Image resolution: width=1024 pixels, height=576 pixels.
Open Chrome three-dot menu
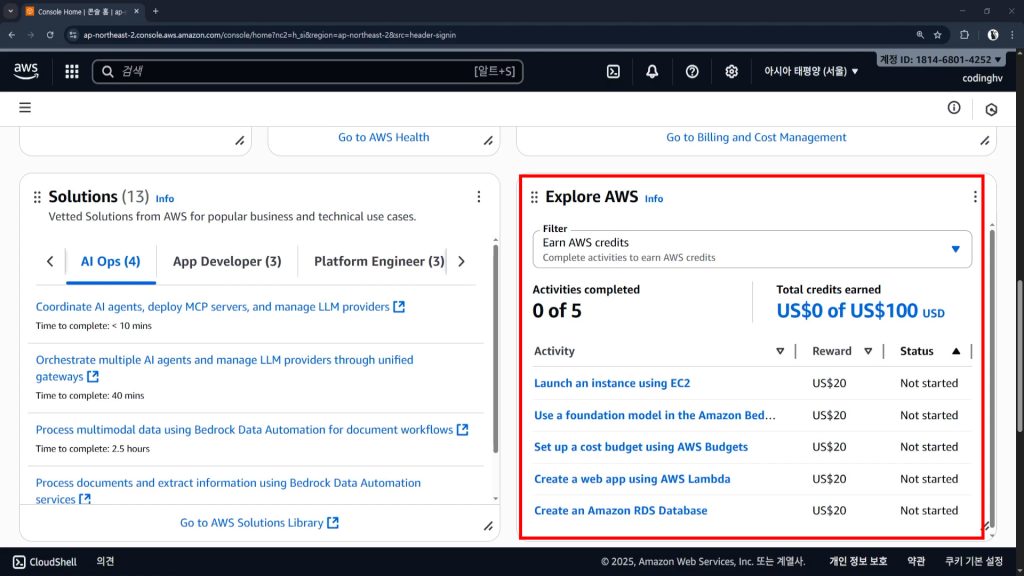[x=1012, y=35]
